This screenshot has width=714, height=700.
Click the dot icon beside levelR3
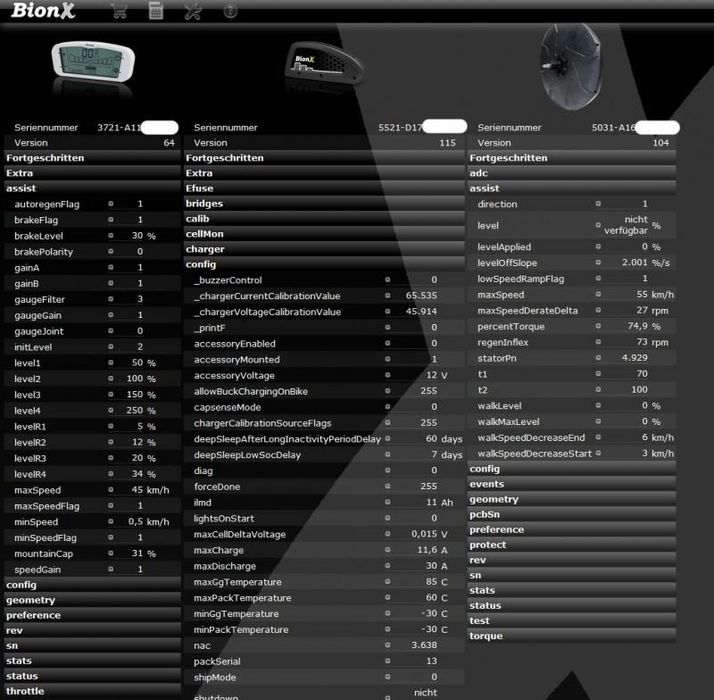111,458
